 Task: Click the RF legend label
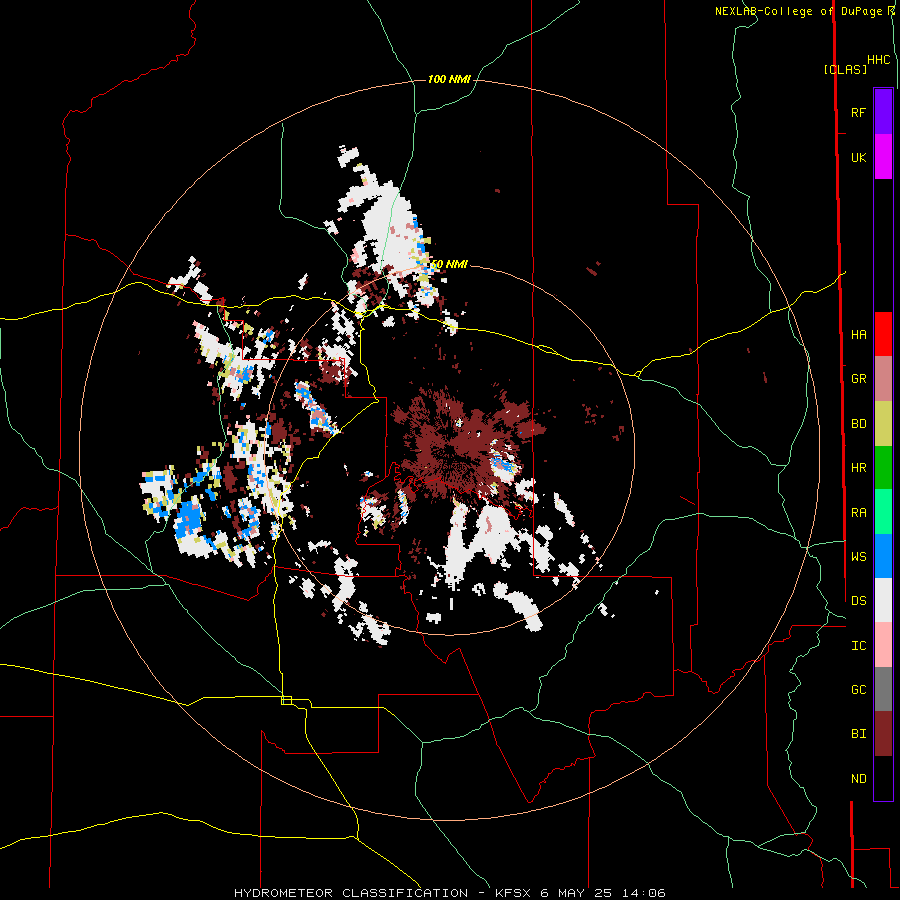click(x=858, y=112)
